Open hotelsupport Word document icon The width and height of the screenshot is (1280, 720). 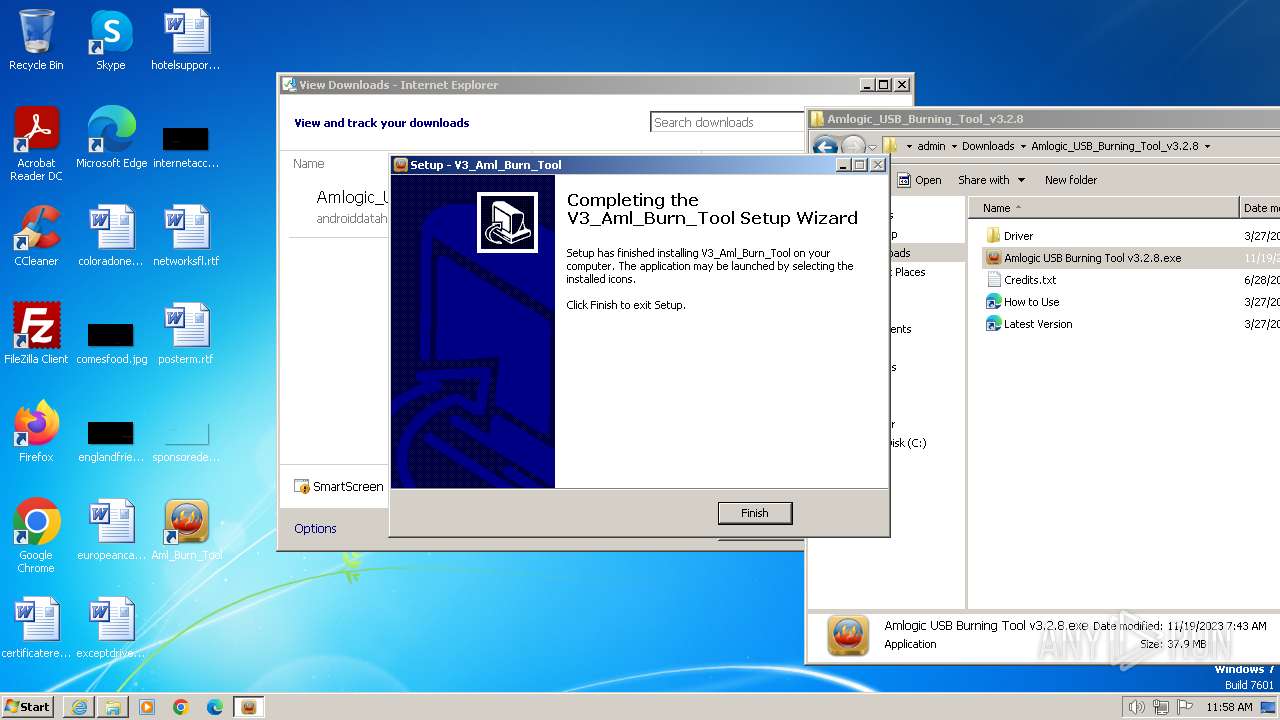point(186,40)
